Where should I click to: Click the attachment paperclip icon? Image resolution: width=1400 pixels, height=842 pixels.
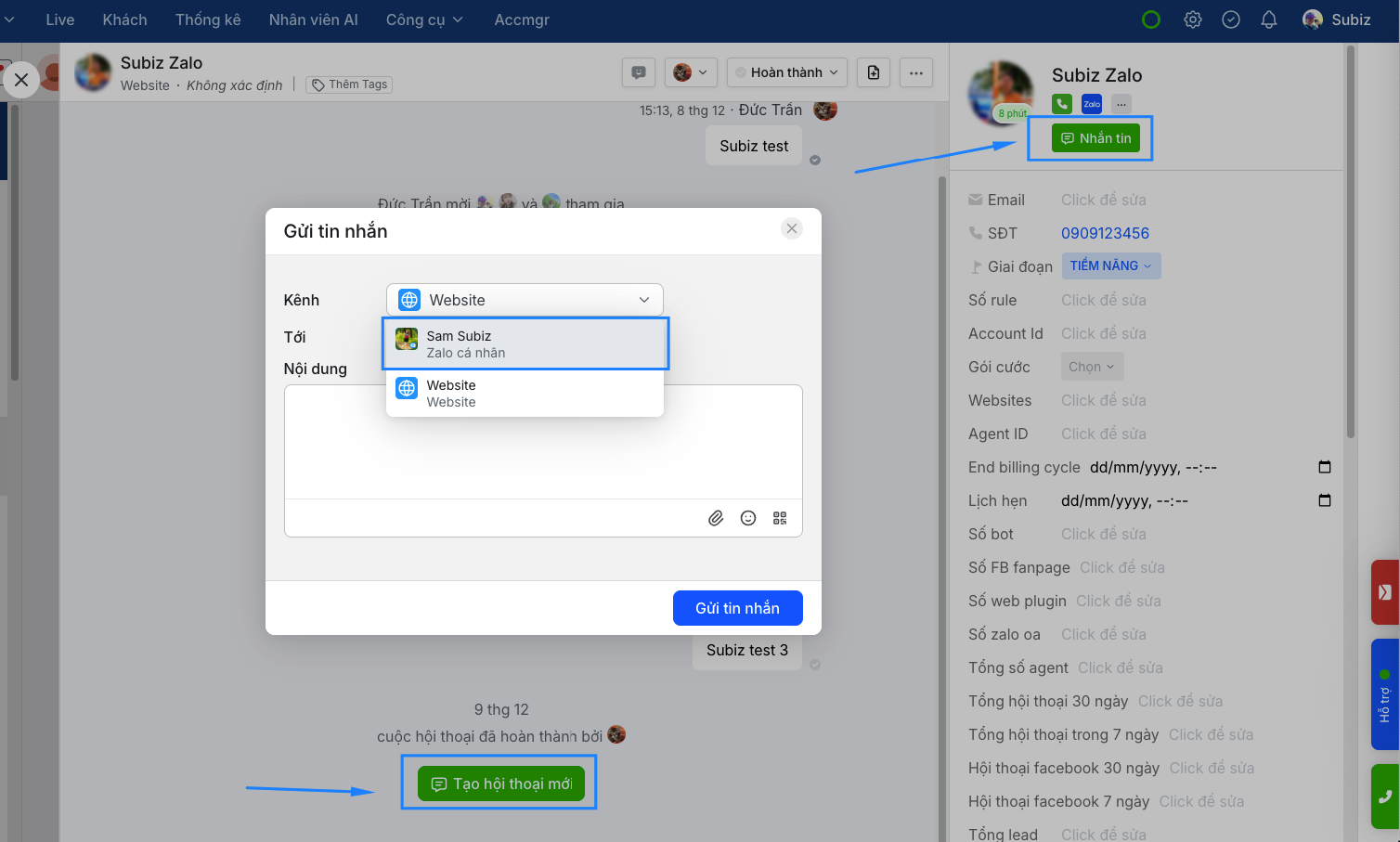coord(716,518)
